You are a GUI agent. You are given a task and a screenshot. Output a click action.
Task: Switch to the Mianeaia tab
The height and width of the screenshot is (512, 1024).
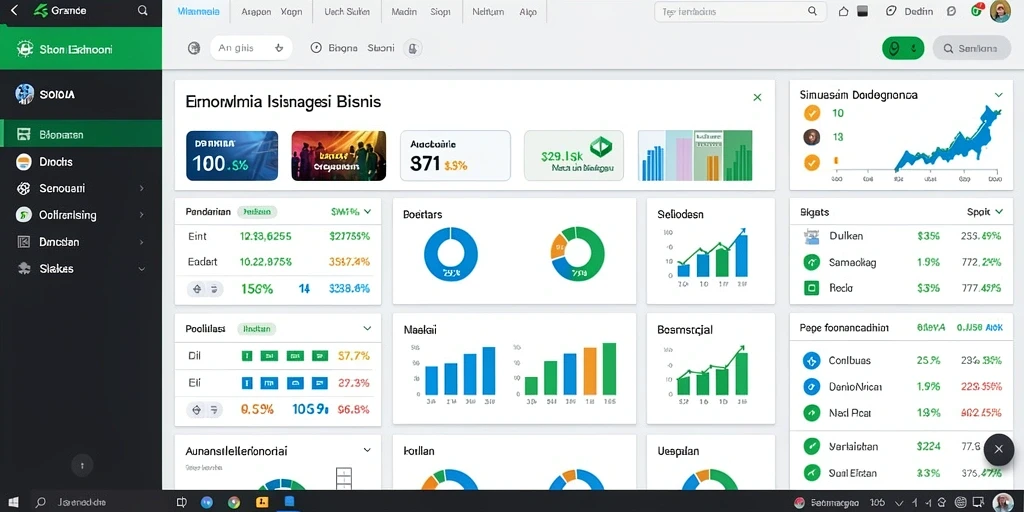coord(199,12)
